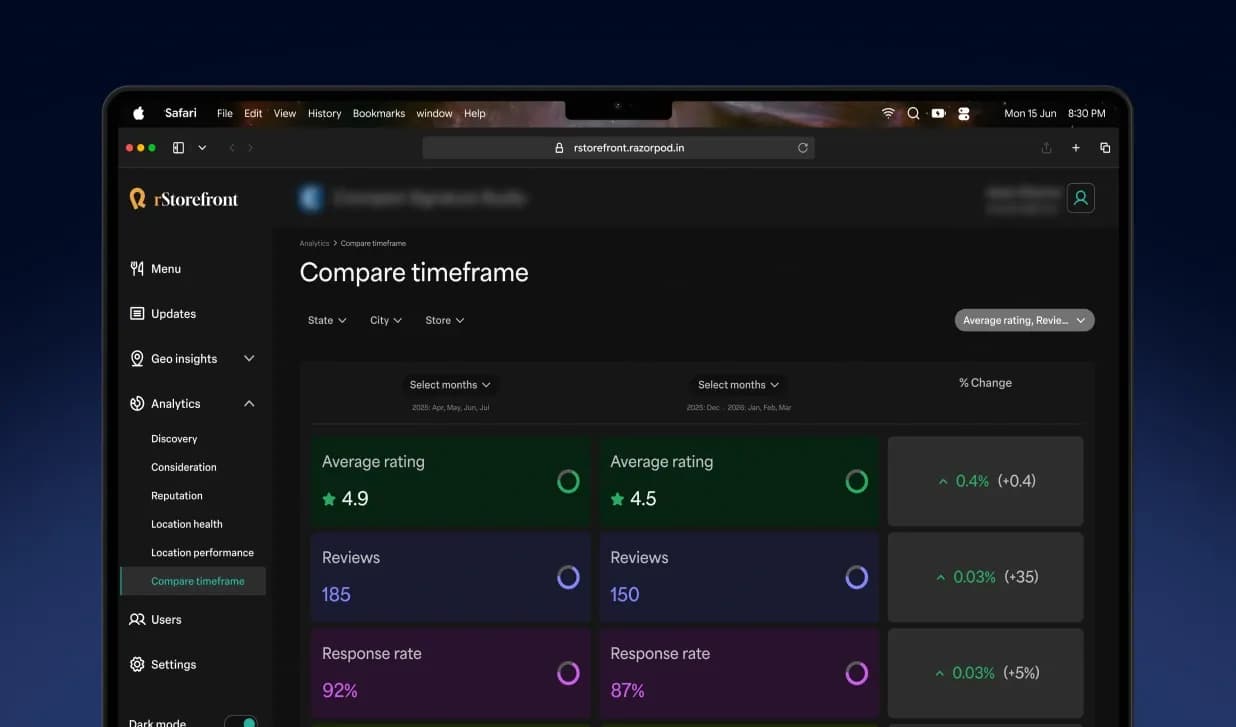This screenshot has height=727, width=1236.
Task: Collapse the Analytics section
Action: [249, 404]
